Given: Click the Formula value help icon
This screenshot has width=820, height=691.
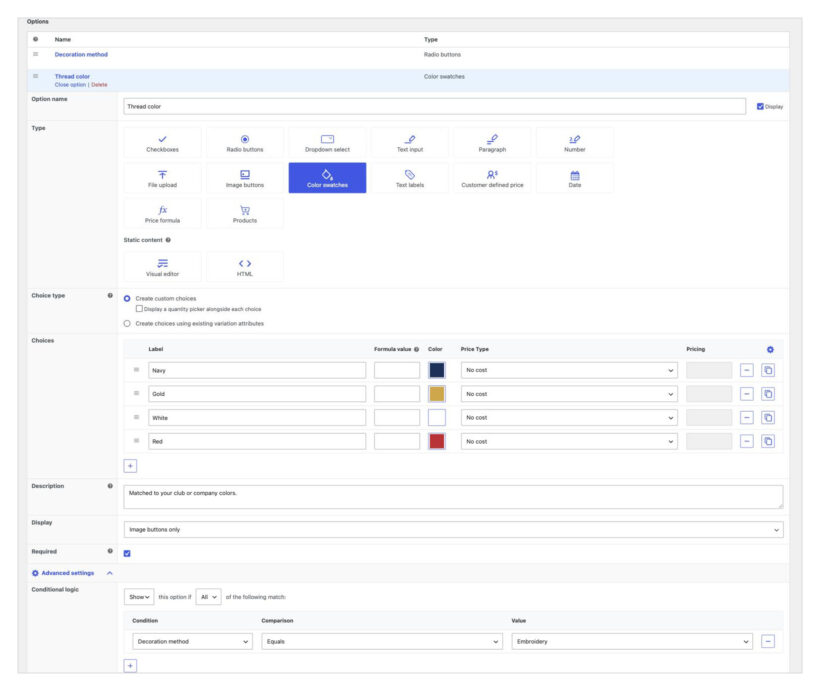Looking at the screenshot, I should (416, 349).
